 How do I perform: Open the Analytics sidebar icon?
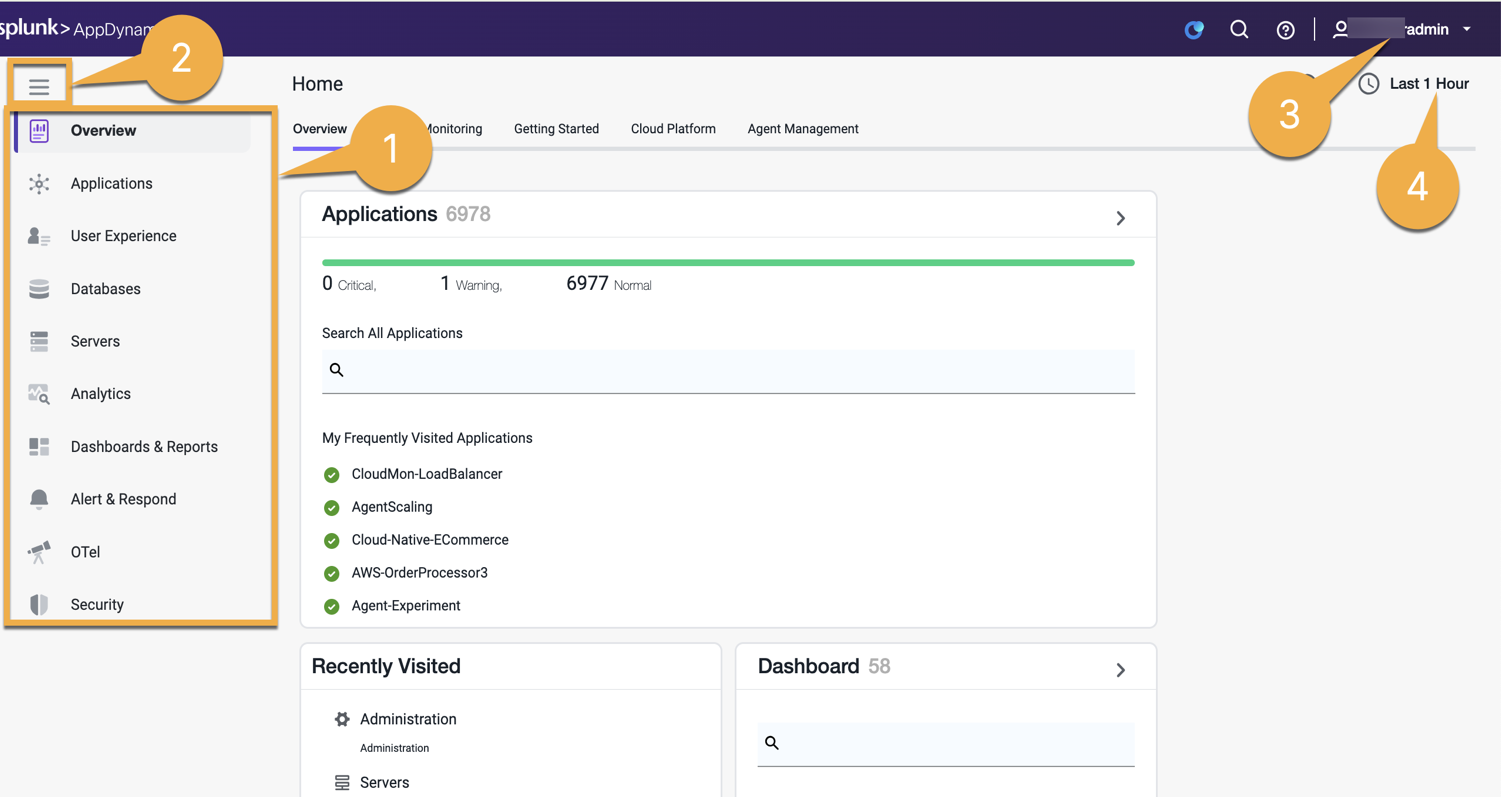pyautogui.click(x=39, y=394)
